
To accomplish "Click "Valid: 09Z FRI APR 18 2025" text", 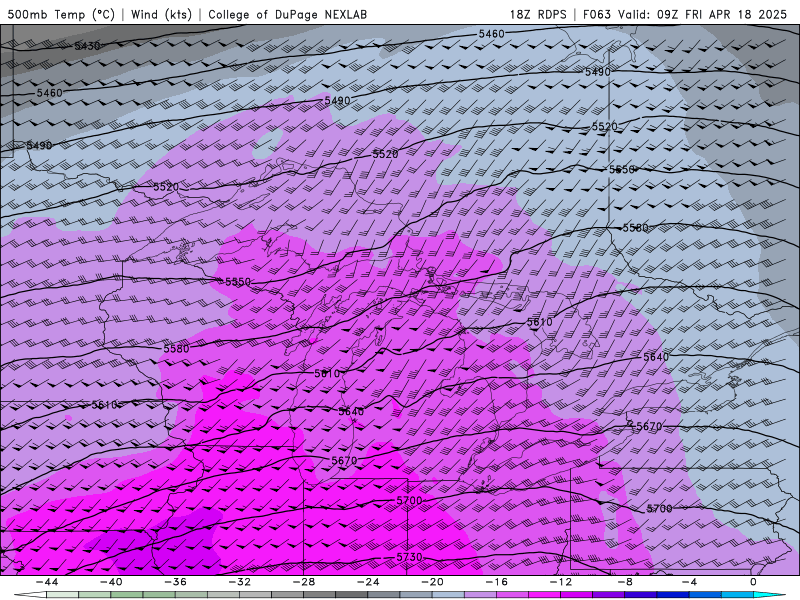I will click(x=703, y=14).
